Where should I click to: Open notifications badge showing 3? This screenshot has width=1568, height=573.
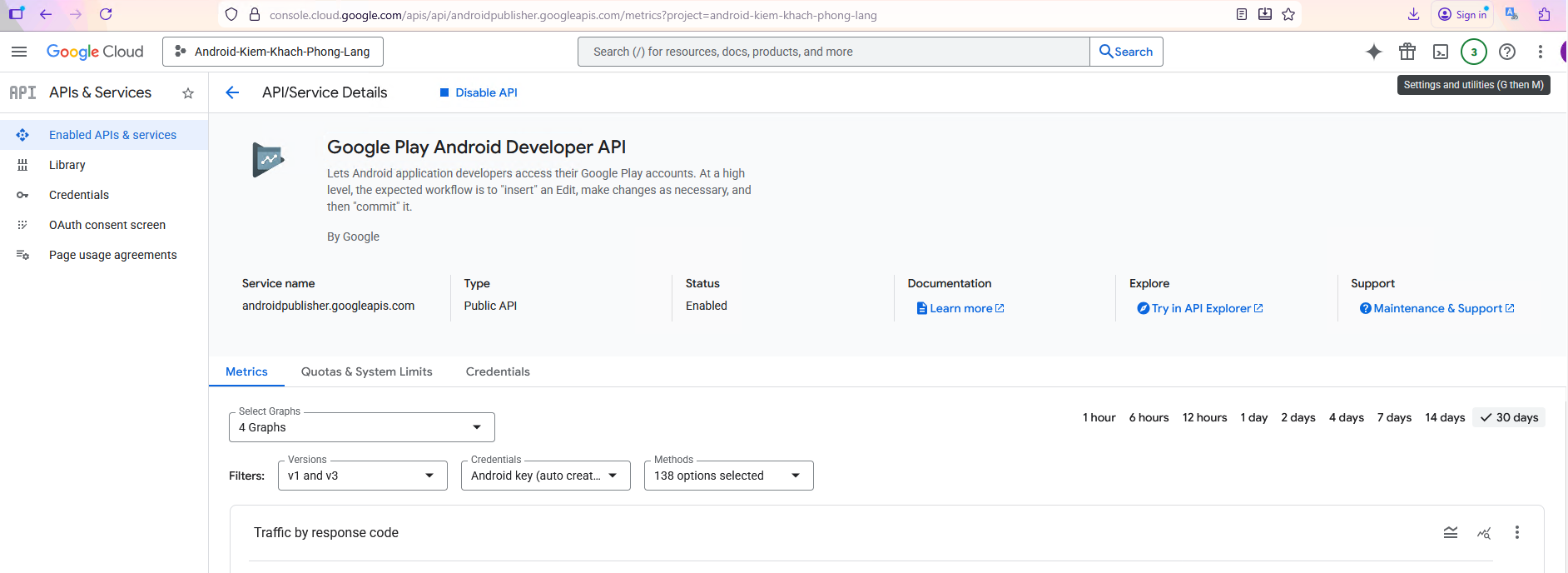click(x=1474, y=52)
